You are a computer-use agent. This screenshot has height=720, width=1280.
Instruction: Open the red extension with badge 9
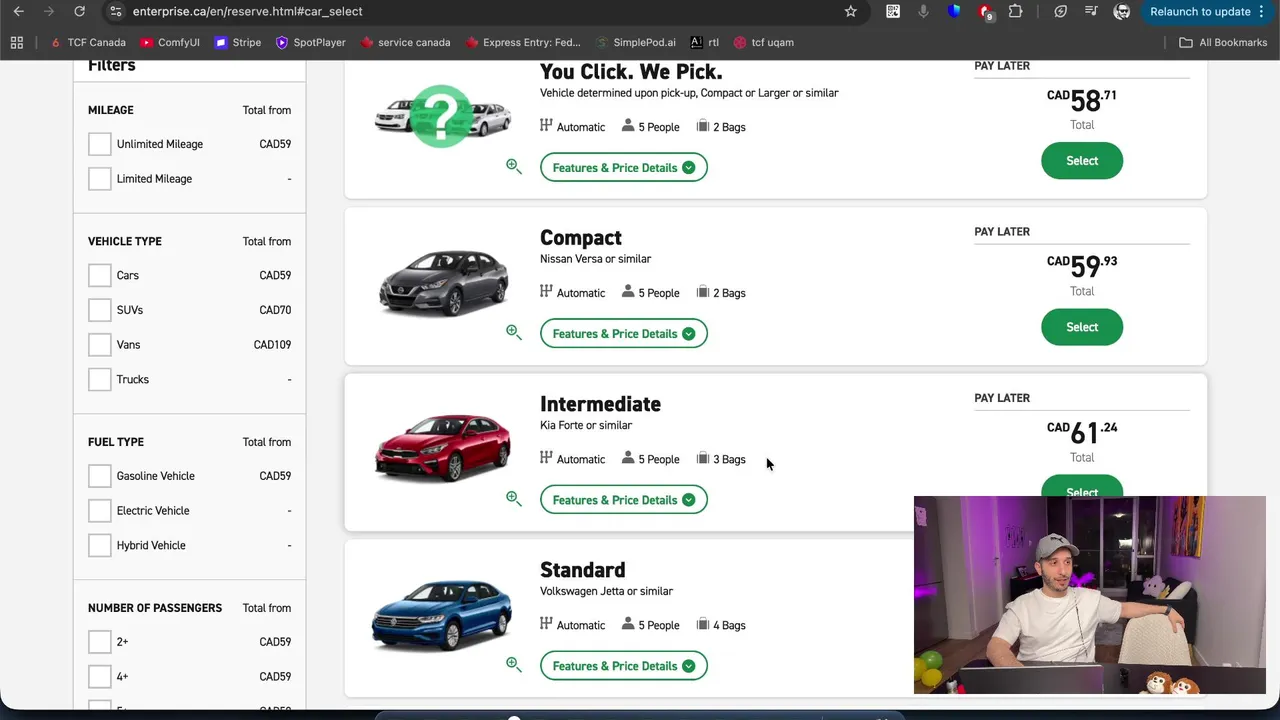(x=986, y=12)
